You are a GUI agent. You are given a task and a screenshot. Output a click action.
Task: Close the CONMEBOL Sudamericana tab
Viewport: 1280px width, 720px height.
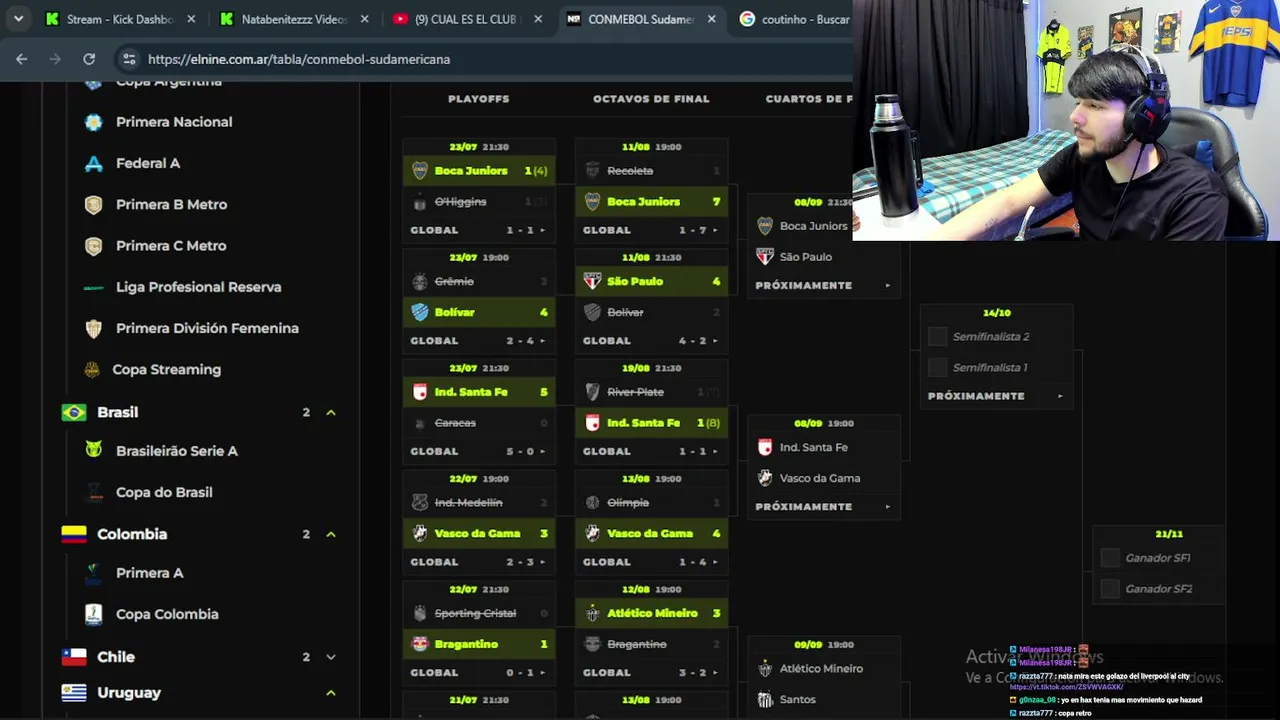[x=711, y=19]
